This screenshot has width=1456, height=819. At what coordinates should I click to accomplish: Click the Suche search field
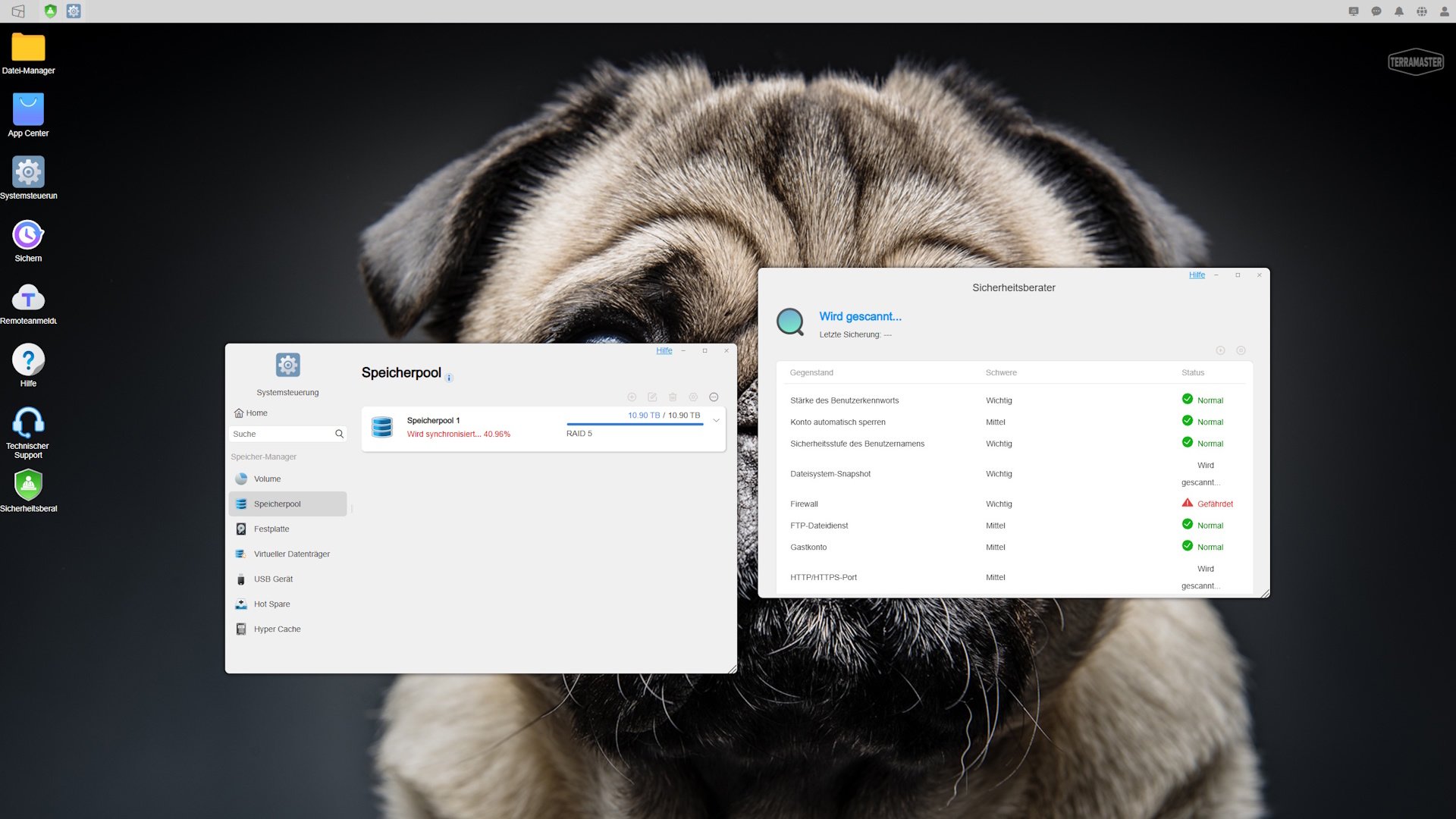[281, 435]
